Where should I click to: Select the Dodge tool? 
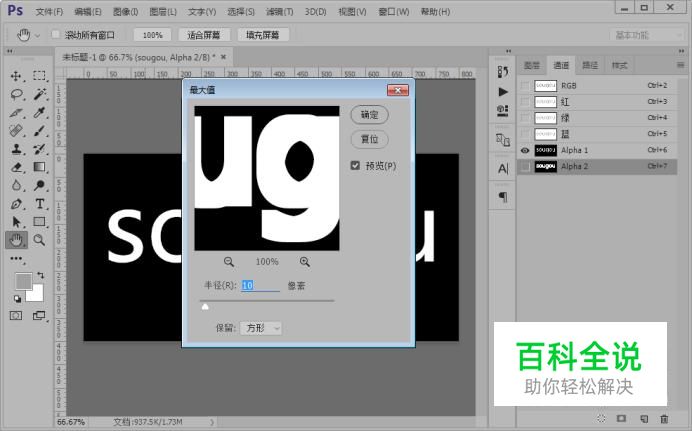[39, 185]
